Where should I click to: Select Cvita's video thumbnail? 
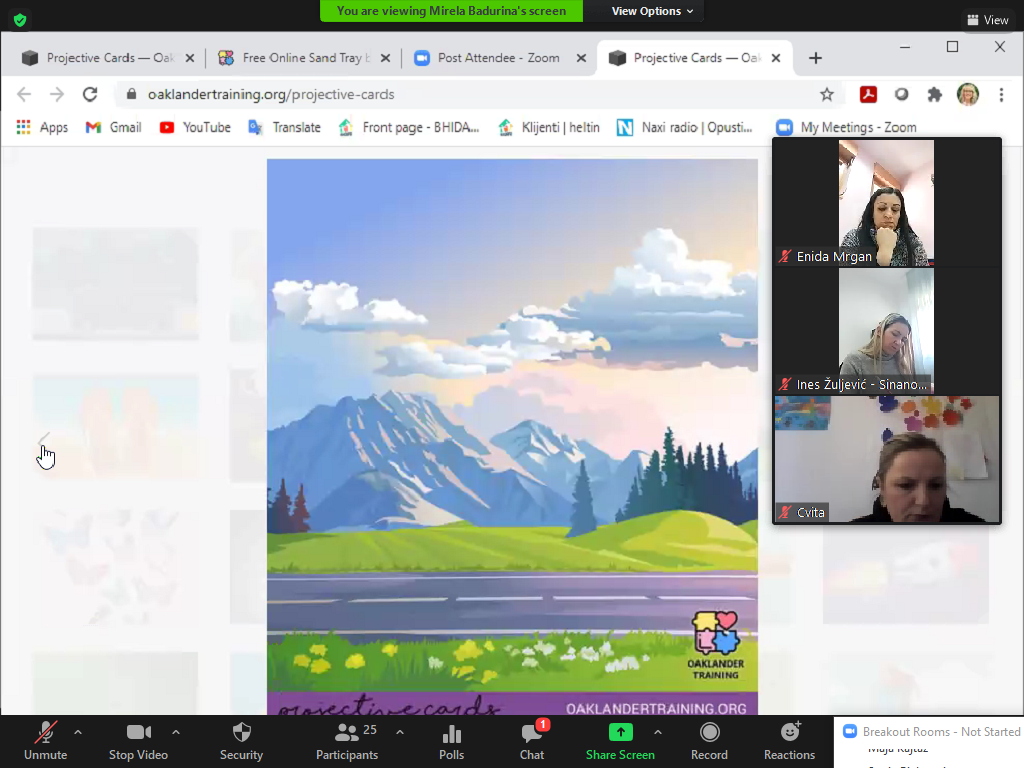click(x=887, y=459)
